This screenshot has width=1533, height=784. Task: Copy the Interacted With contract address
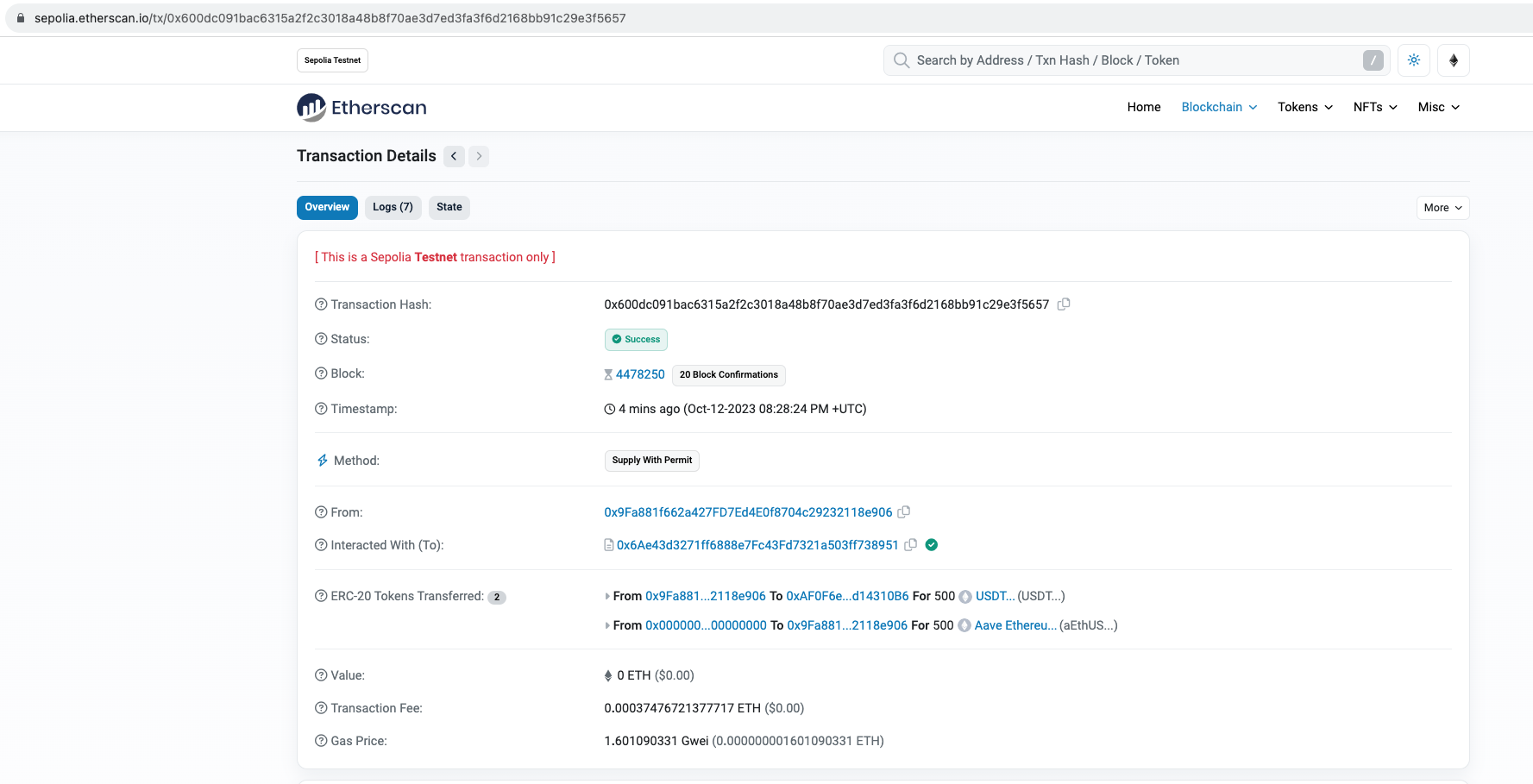click(x=910, y=545)
